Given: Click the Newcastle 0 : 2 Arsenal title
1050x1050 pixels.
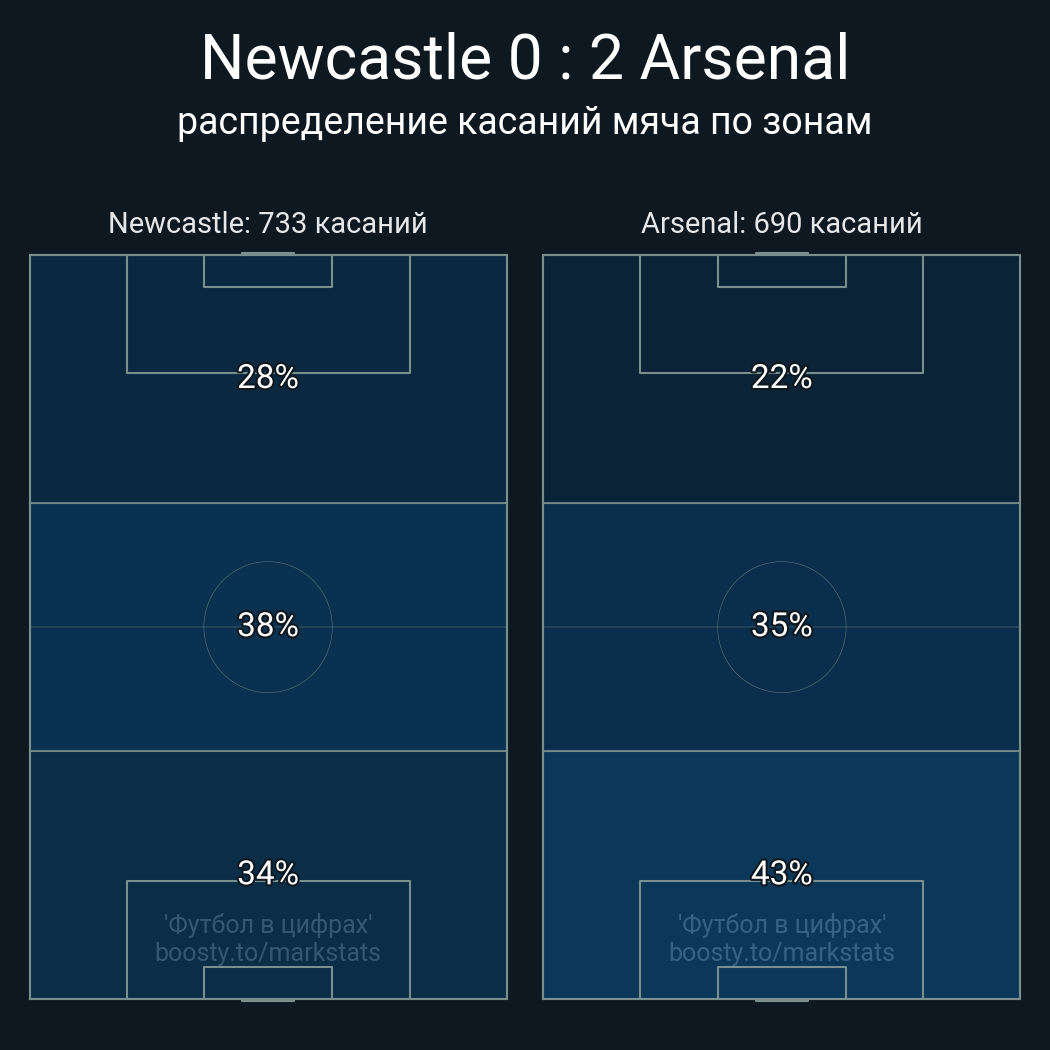Looking at the screenshot, I should pos(525,58).
